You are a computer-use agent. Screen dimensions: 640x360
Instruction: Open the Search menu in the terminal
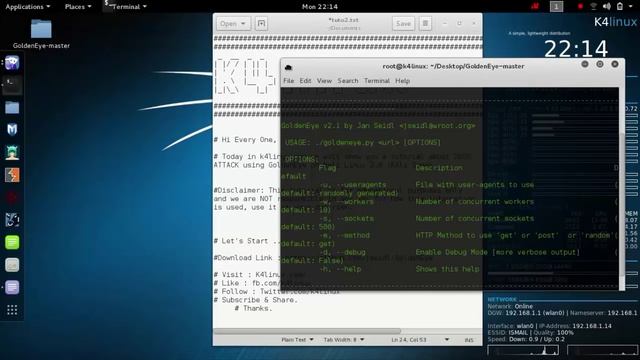point(348,81)
